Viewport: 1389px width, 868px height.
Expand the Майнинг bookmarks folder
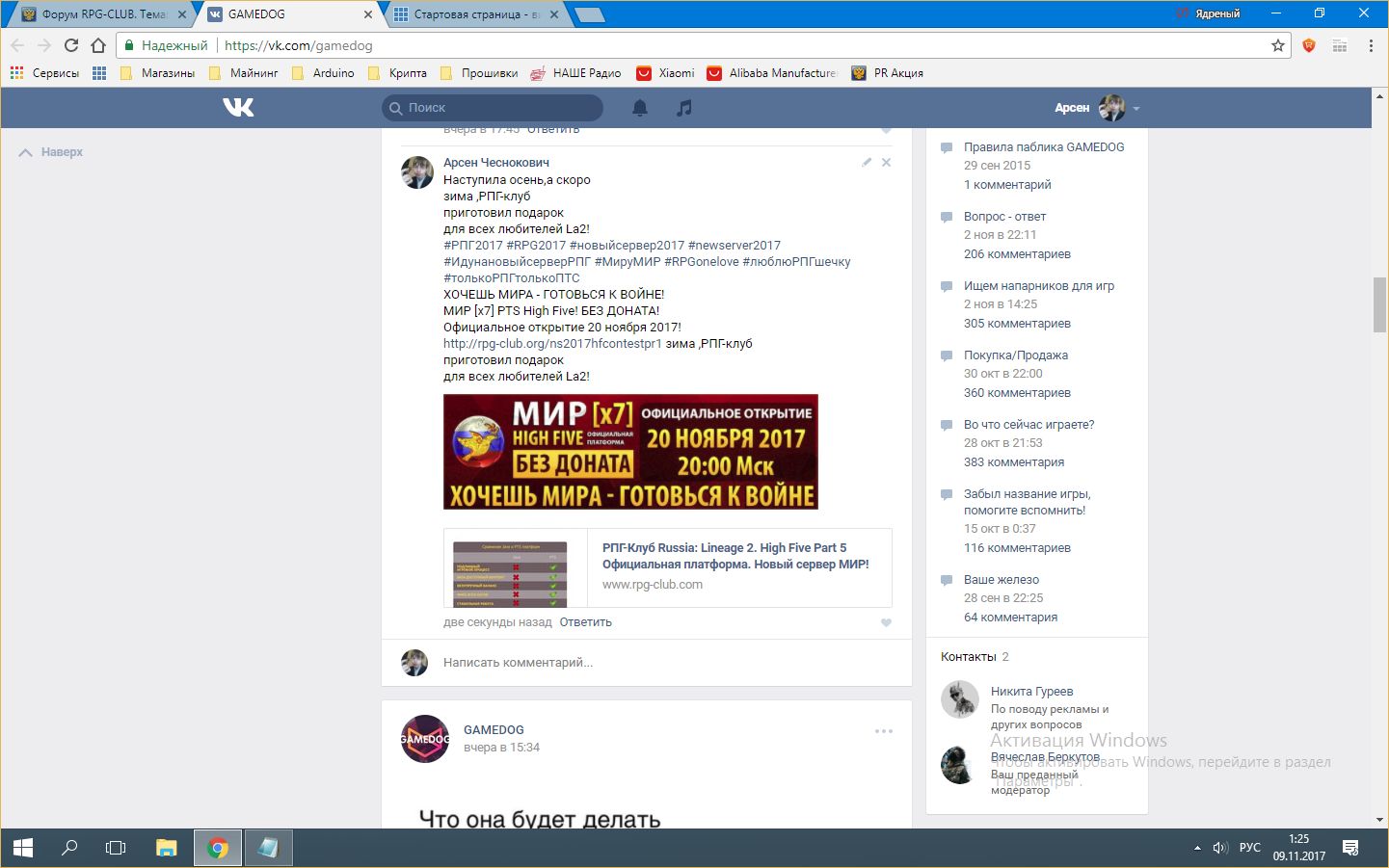[x=244, y=73]
